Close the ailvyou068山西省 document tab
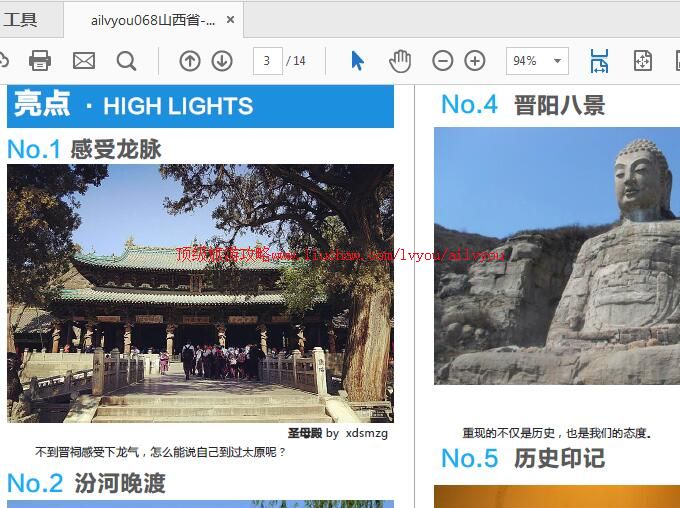Image resolution: width=680 pixels, height=508 pixels. click(231, 20)
